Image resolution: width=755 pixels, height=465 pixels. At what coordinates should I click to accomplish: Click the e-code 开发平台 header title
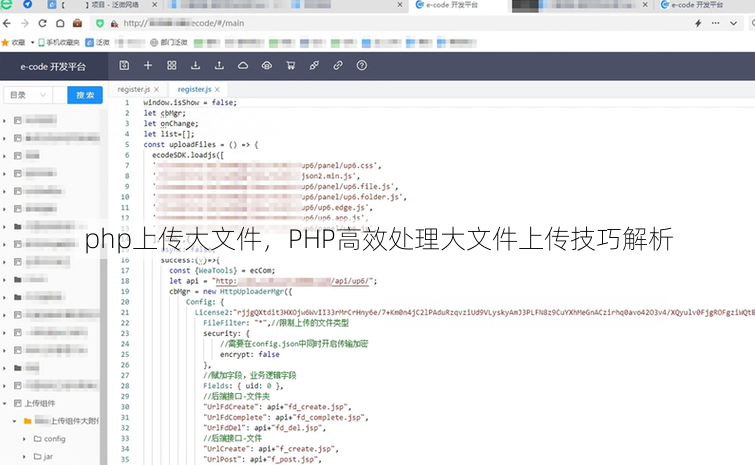[53, 66]
